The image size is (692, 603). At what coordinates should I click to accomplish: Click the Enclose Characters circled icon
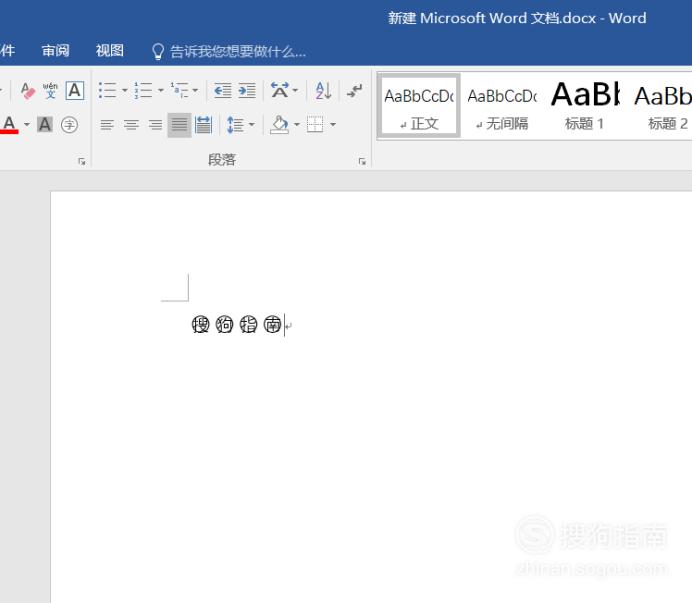click(x=69, y=124)
